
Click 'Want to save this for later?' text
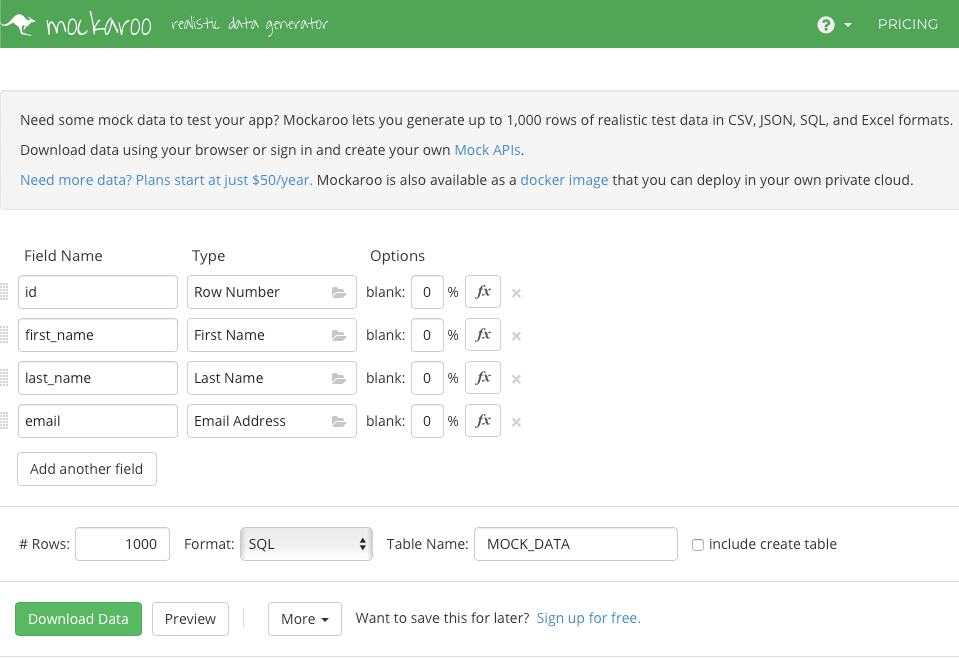(442, 618)
